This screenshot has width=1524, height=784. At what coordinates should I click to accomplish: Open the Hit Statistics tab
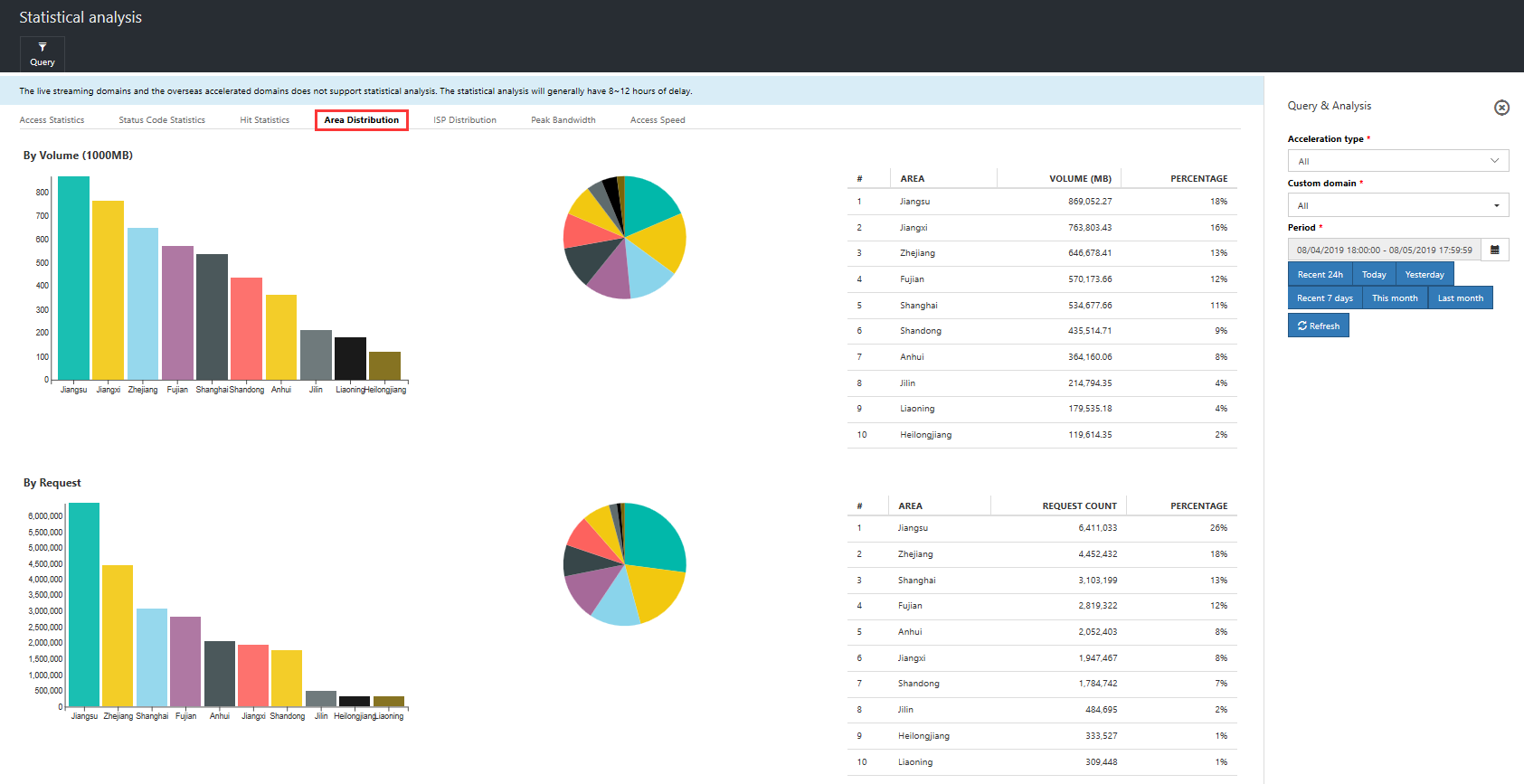[265, 120]
